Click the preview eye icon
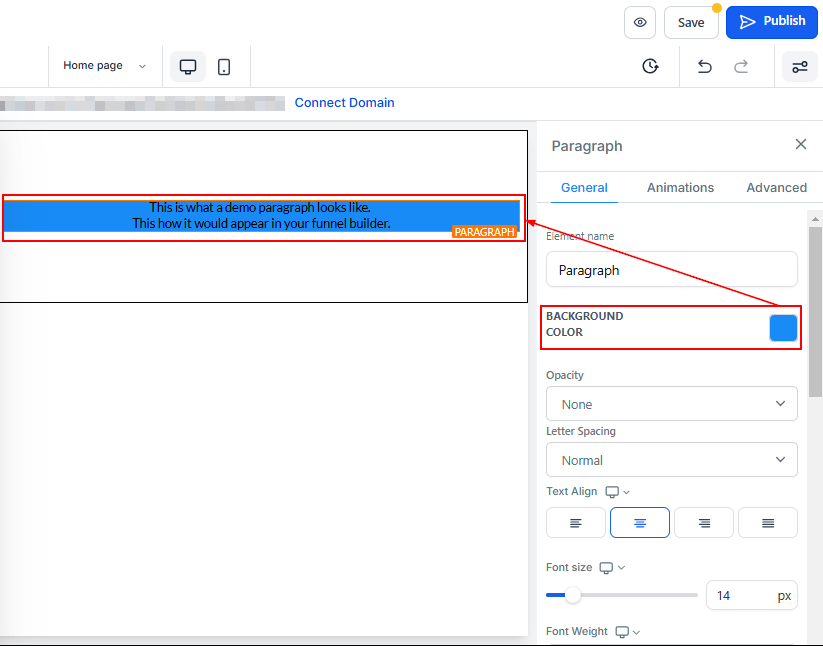 640,22
